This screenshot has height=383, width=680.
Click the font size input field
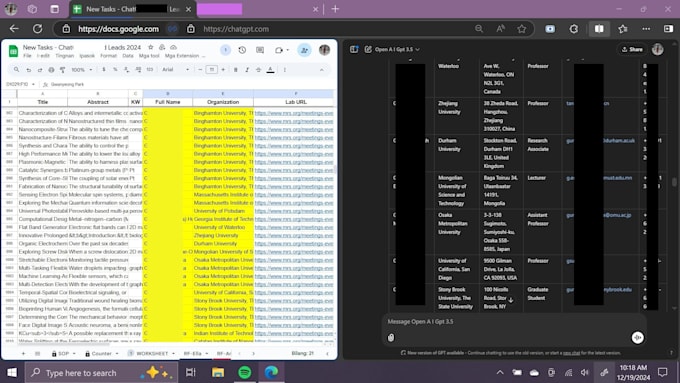211,69
